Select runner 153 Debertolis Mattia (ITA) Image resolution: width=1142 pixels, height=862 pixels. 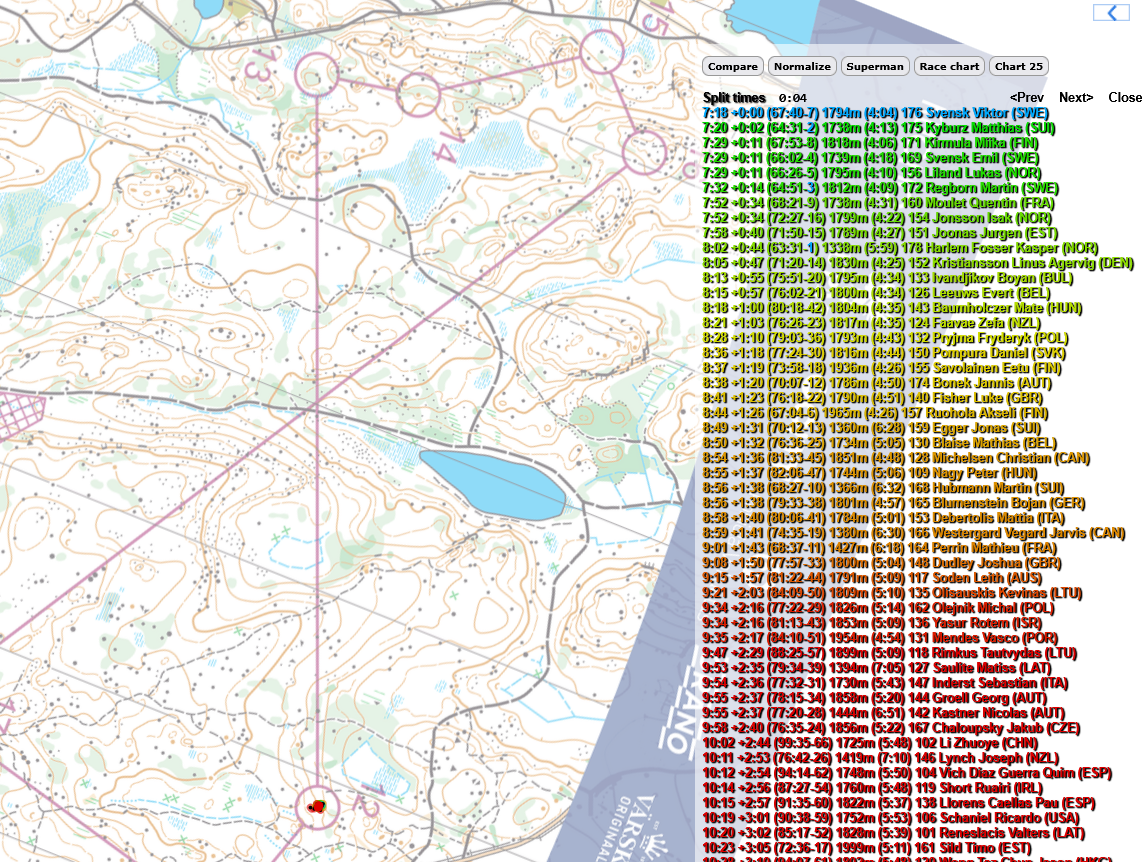(x=883, y=518)
